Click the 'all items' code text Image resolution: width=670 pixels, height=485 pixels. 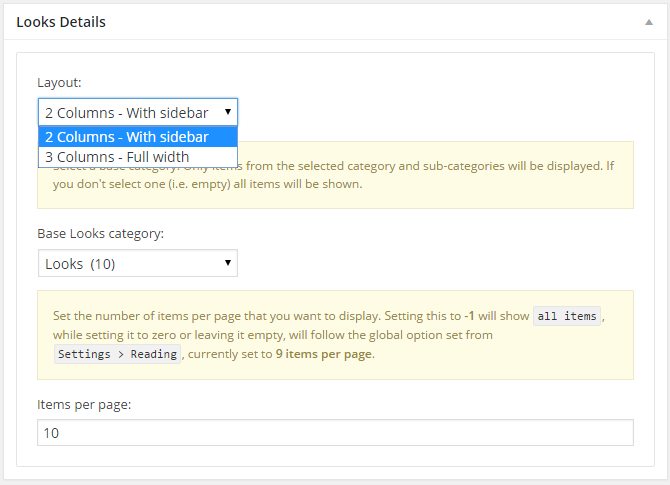coord(567,316)
